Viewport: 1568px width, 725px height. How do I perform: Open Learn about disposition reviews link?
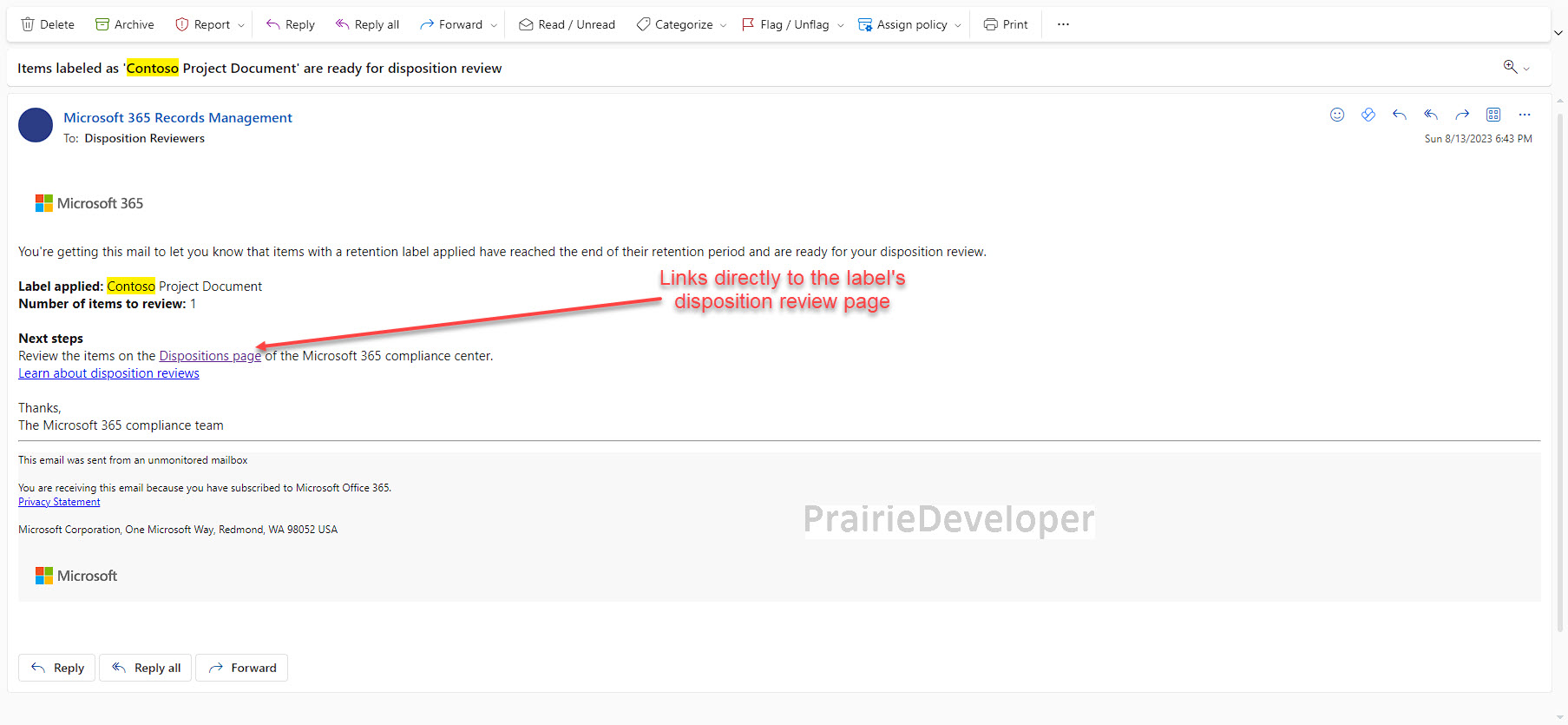pyautogui.click(x=108, y=373)
